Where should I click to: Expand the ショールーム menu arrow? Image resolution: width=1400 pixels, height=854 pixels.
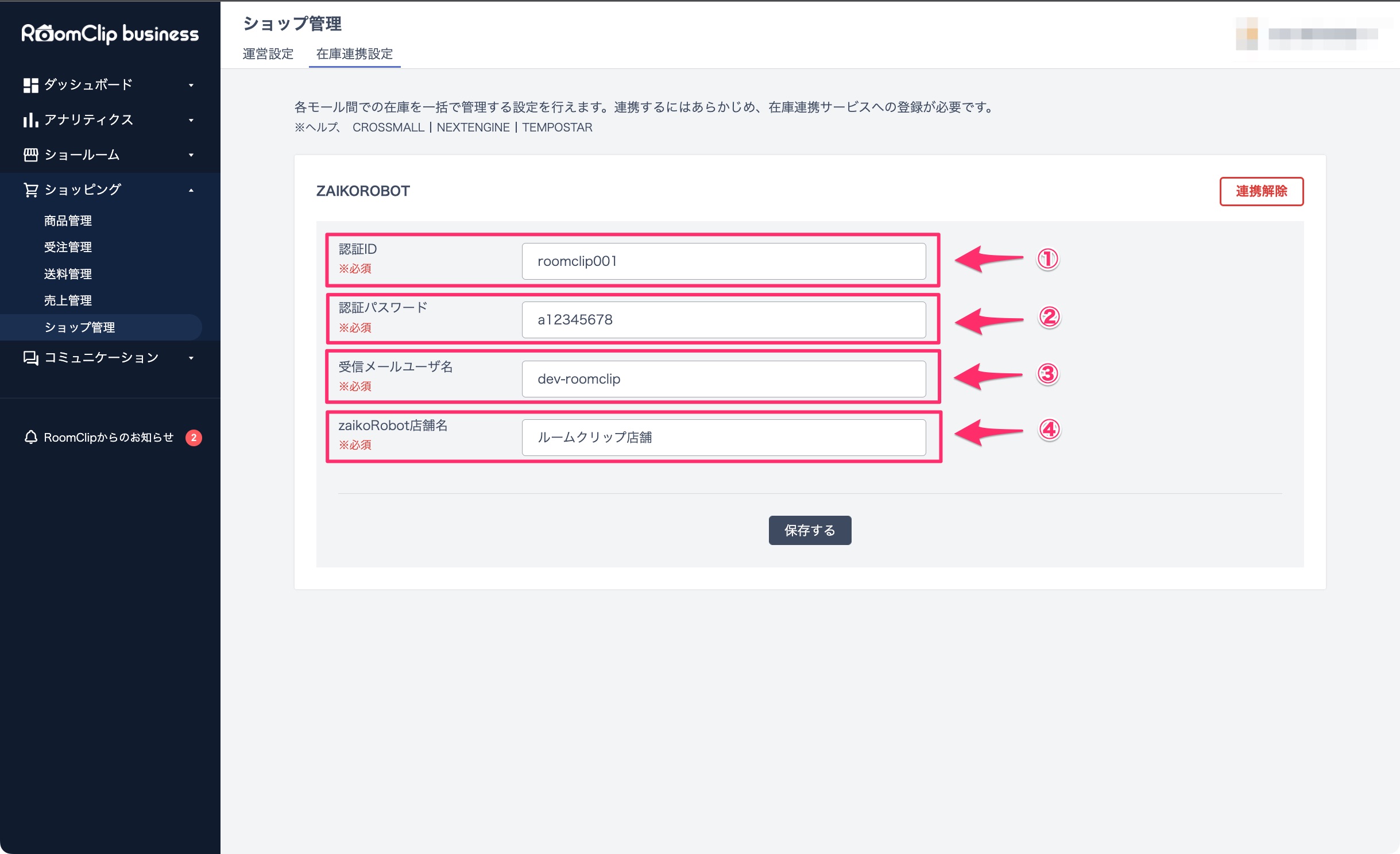pyautogui.click(x=191, y=155)
